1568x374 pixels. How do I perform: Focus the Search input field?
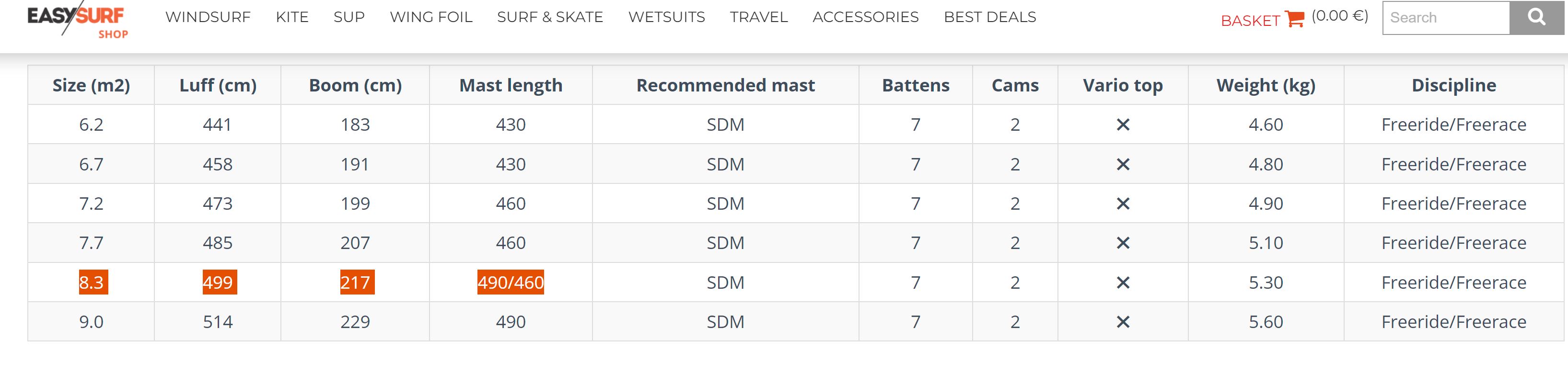[1446, 18]
